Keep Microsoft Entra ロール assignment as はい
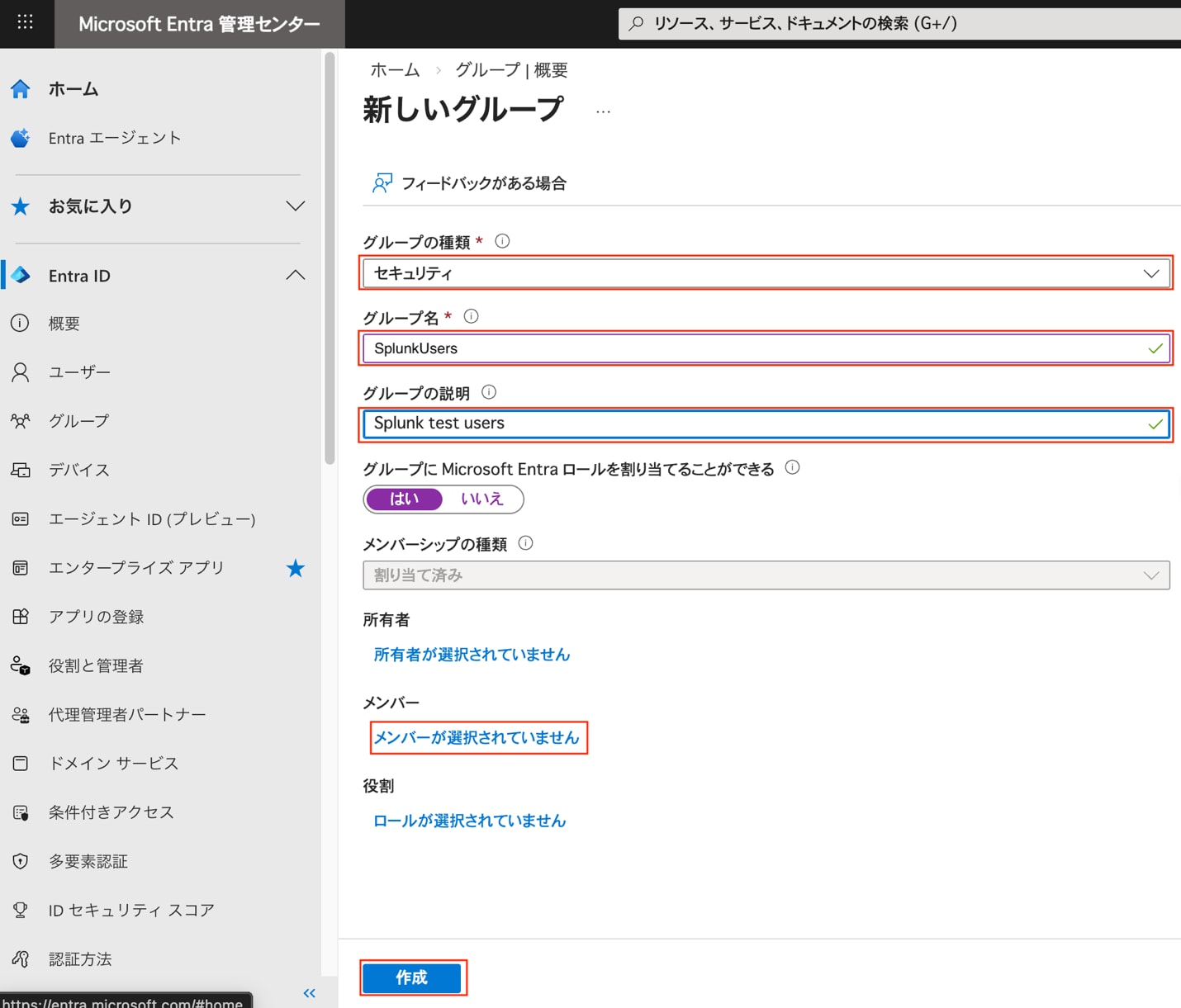The image size is (1181, 1008). (404, 499)
